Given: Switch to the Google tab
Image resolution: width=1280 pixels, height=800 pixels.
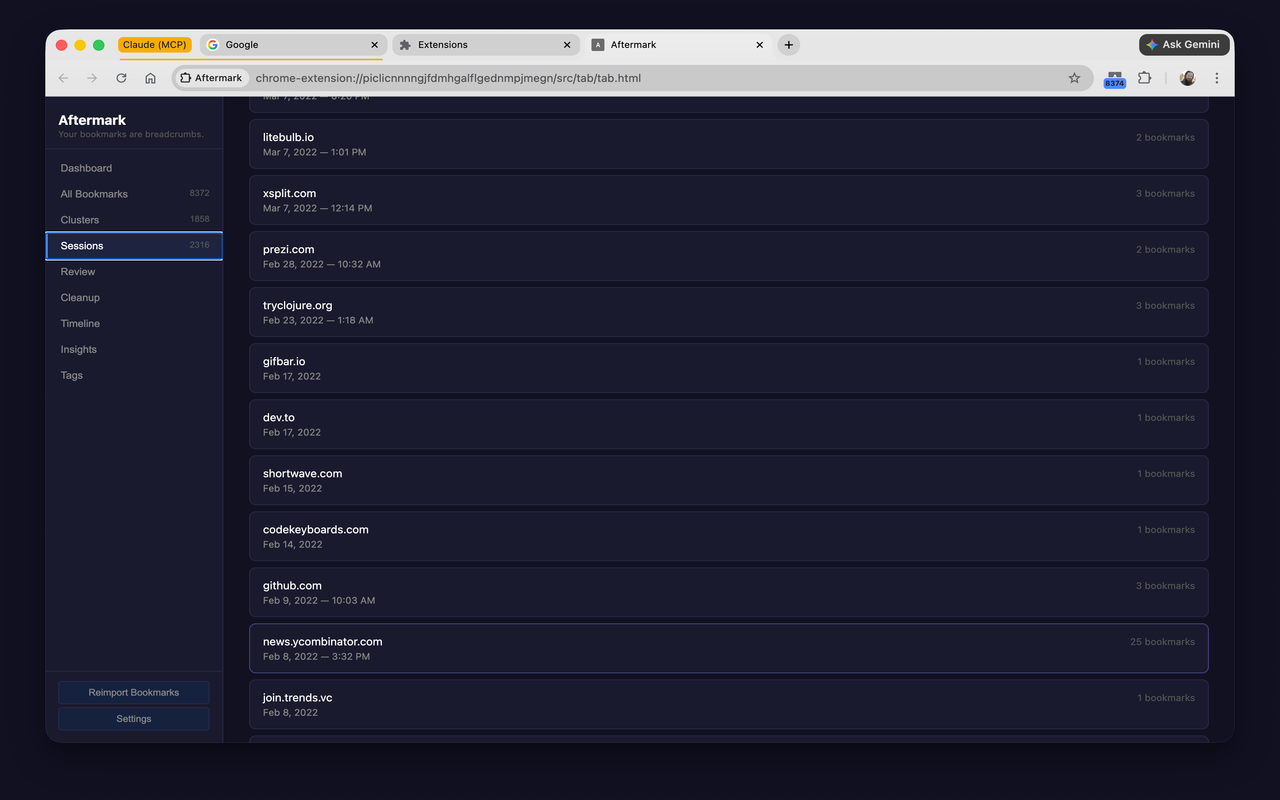Looking at the screenshot, I should (292, 45).
